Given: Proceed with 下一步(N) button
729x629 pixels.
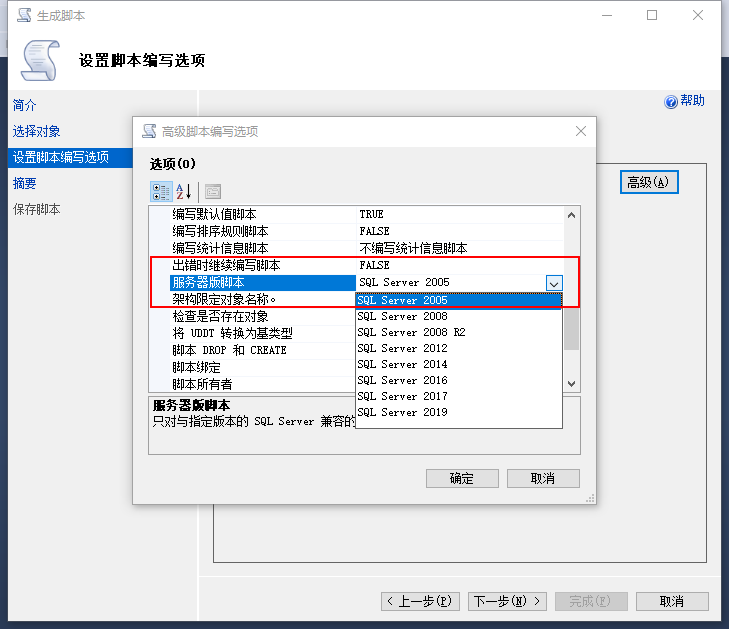Looking at the screenshot, I should coord(507,602).
